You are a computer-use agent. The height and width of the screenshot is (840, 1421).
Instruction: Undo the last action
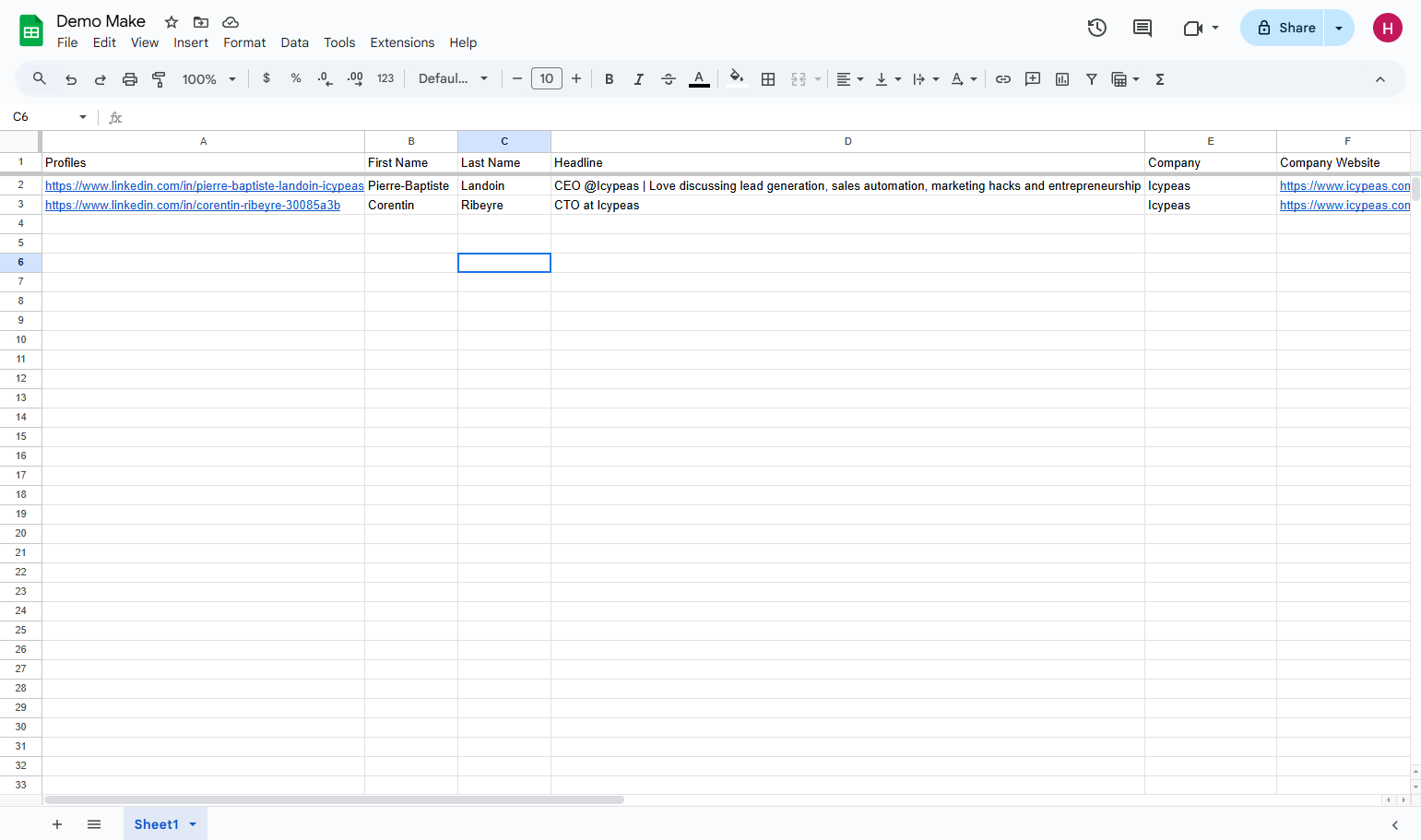pyautogui.click(x=71, y=79)
